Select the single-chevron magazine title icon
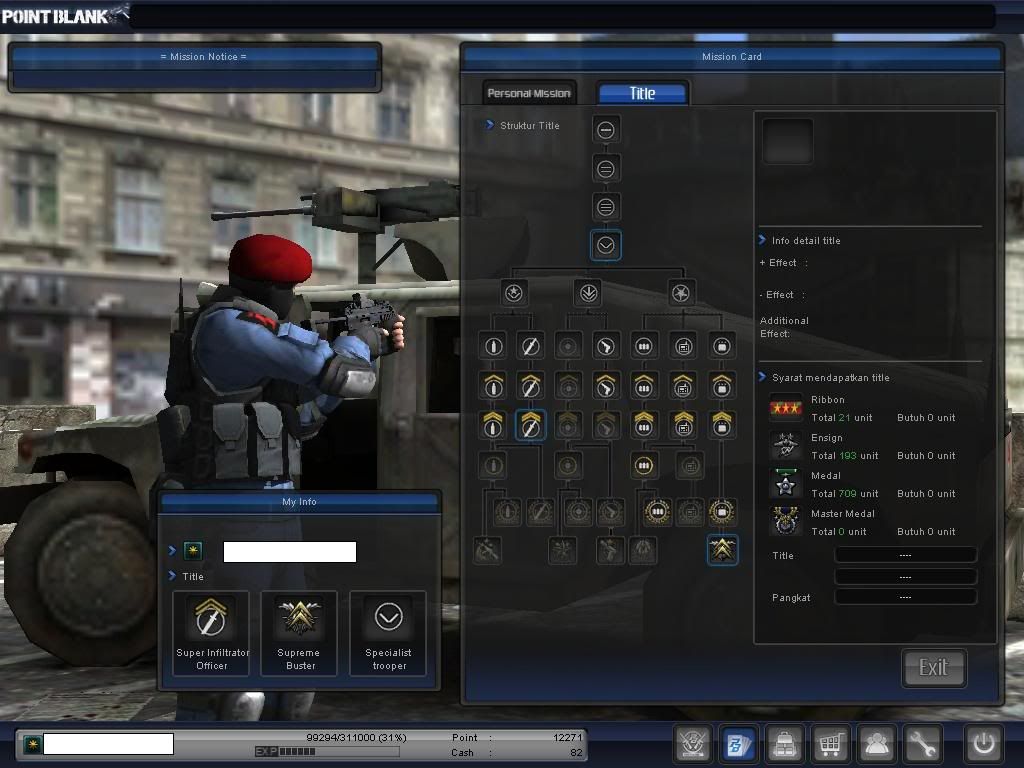The height and width of the screenshot is (768, 1024). click(x=644, y=386)
